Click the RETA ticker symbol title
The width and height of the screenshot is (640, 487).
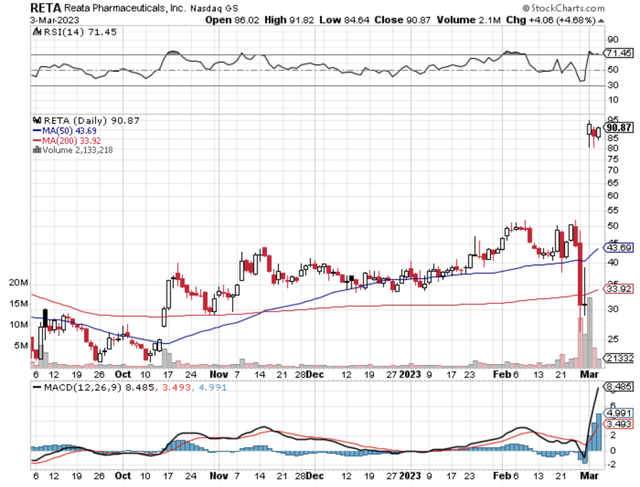point(46,8)
